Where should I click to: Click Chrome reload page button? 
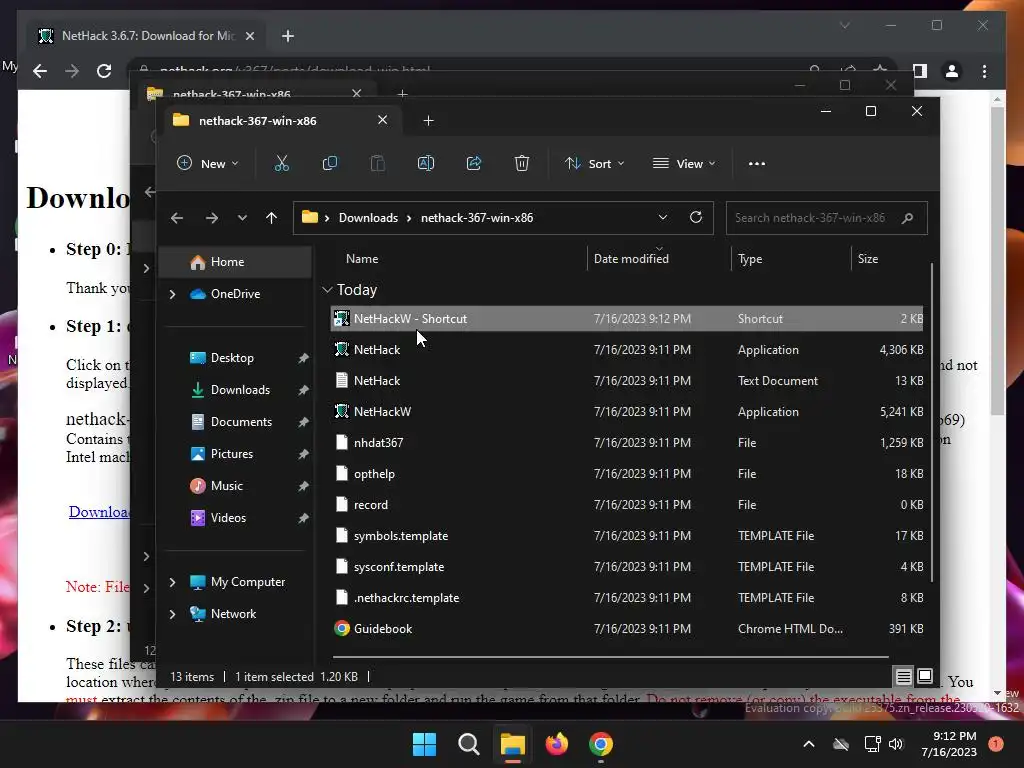104,71
